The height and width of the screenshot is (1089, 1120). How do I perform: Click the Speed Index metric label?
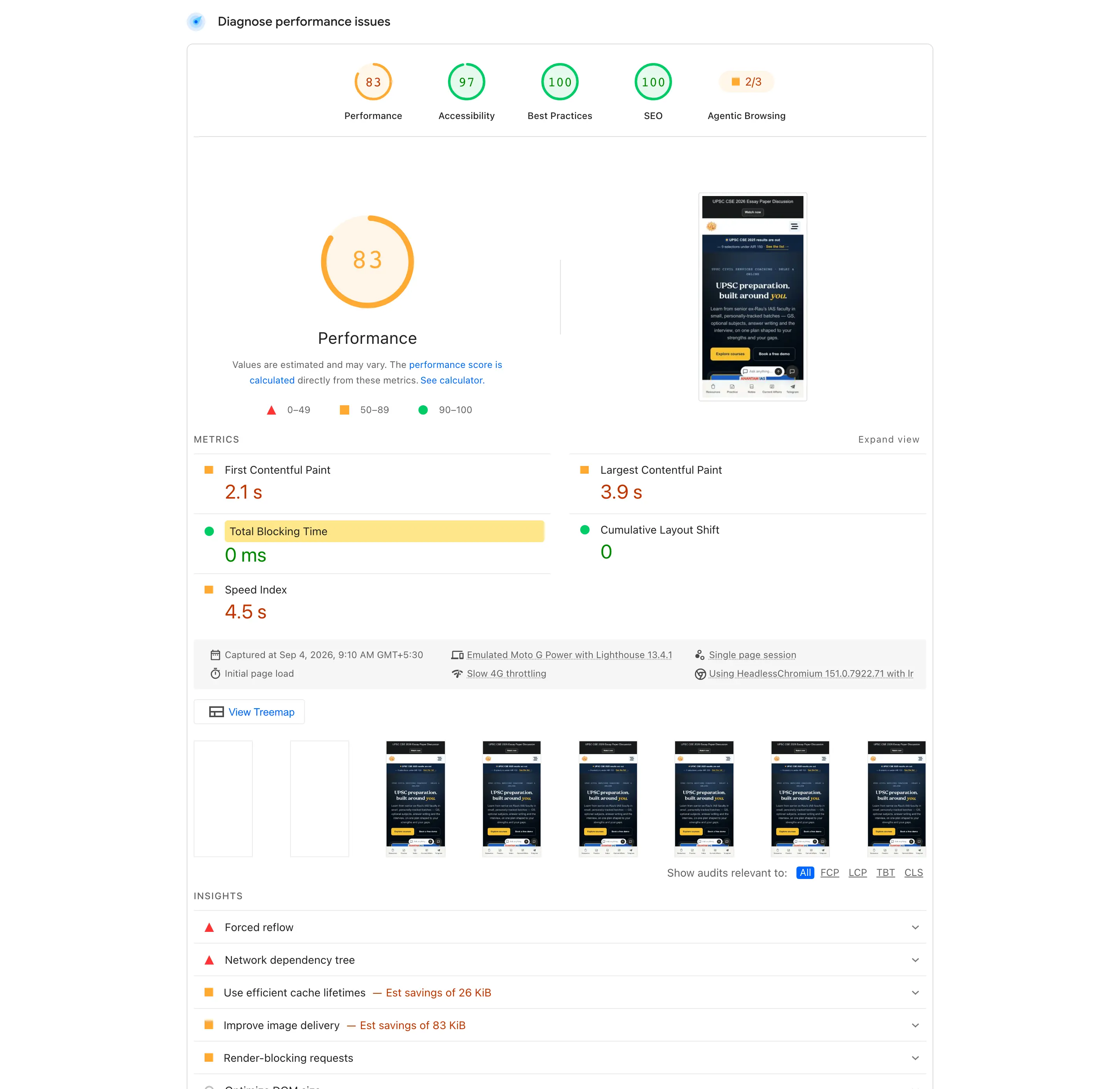255,590
